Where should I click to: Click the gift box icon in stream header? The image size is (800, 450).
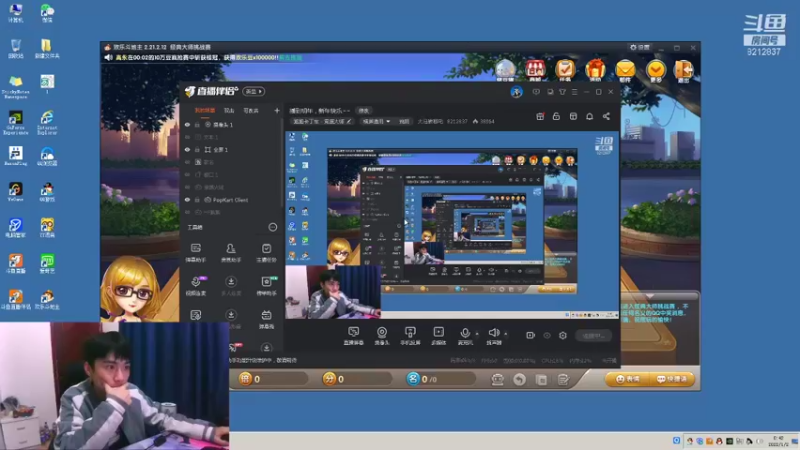[540, 116]
